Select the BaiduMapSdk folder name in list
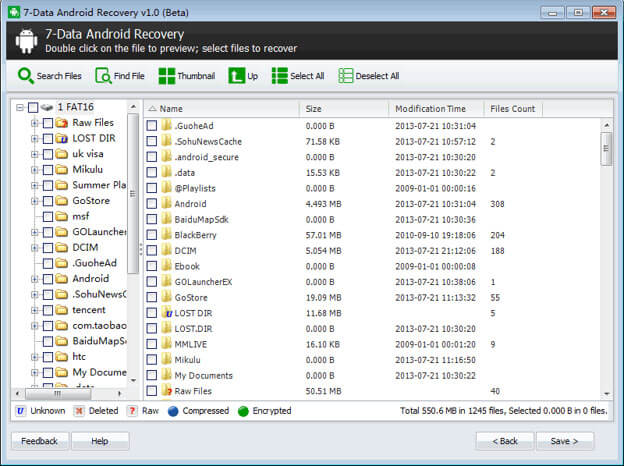626x466 pixels. 201,219
